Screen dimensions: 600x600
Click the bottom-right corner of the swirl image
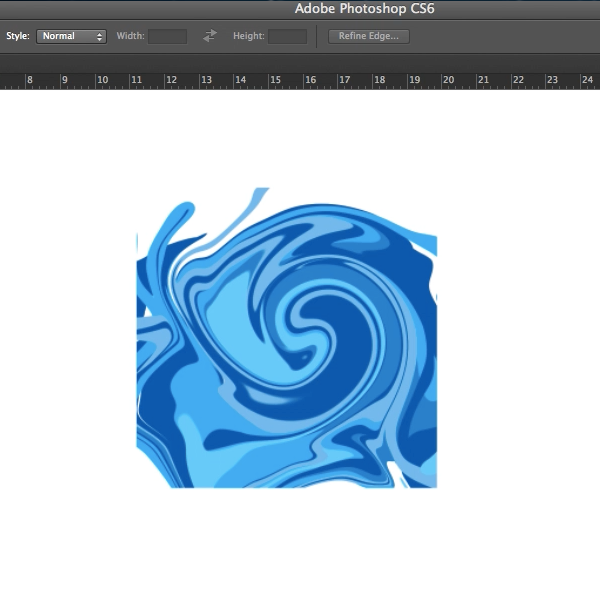point(435,486)
